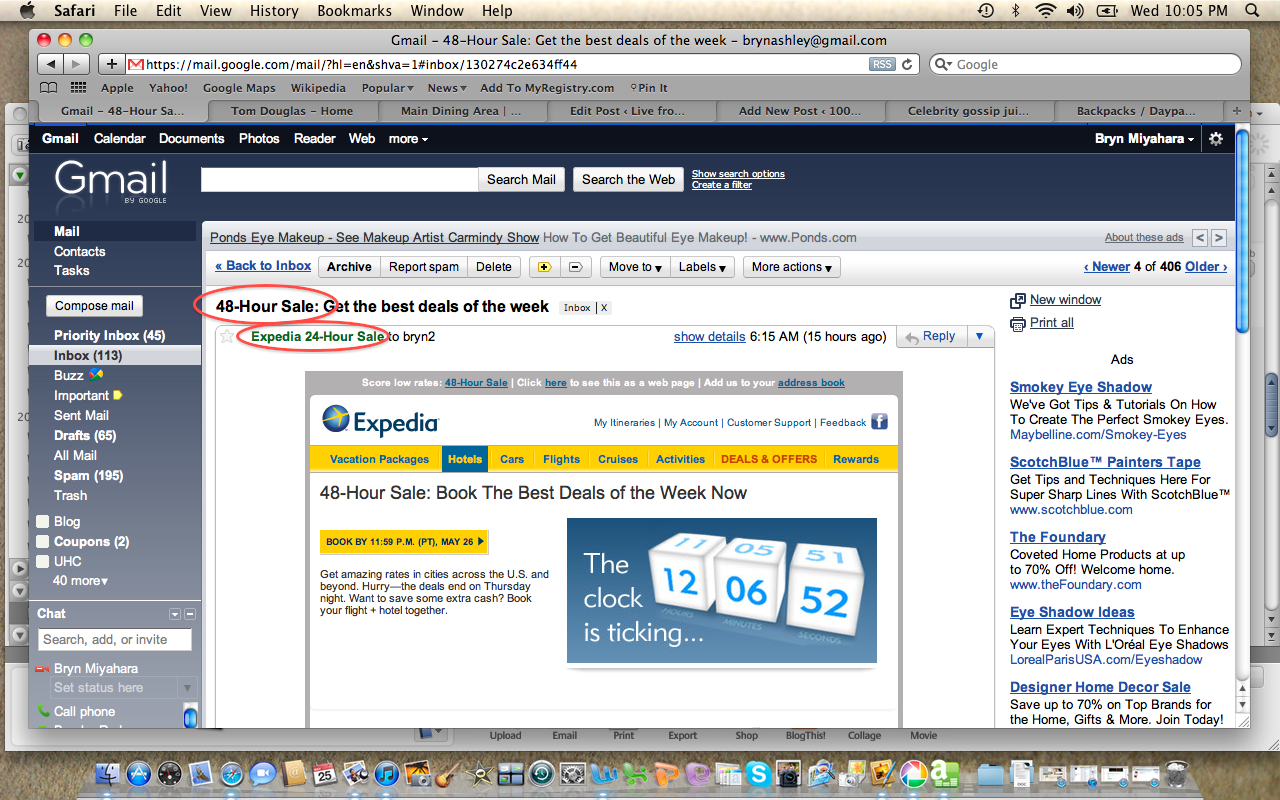Screen dimensions: 1280x800
Task: Click the Archive button
Action: coord(349,267)
